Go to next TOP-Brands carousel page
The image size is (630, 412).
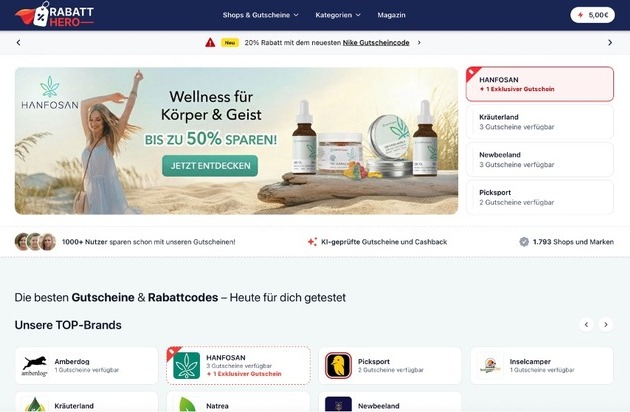pyautogui.click(x=606, y=324)
